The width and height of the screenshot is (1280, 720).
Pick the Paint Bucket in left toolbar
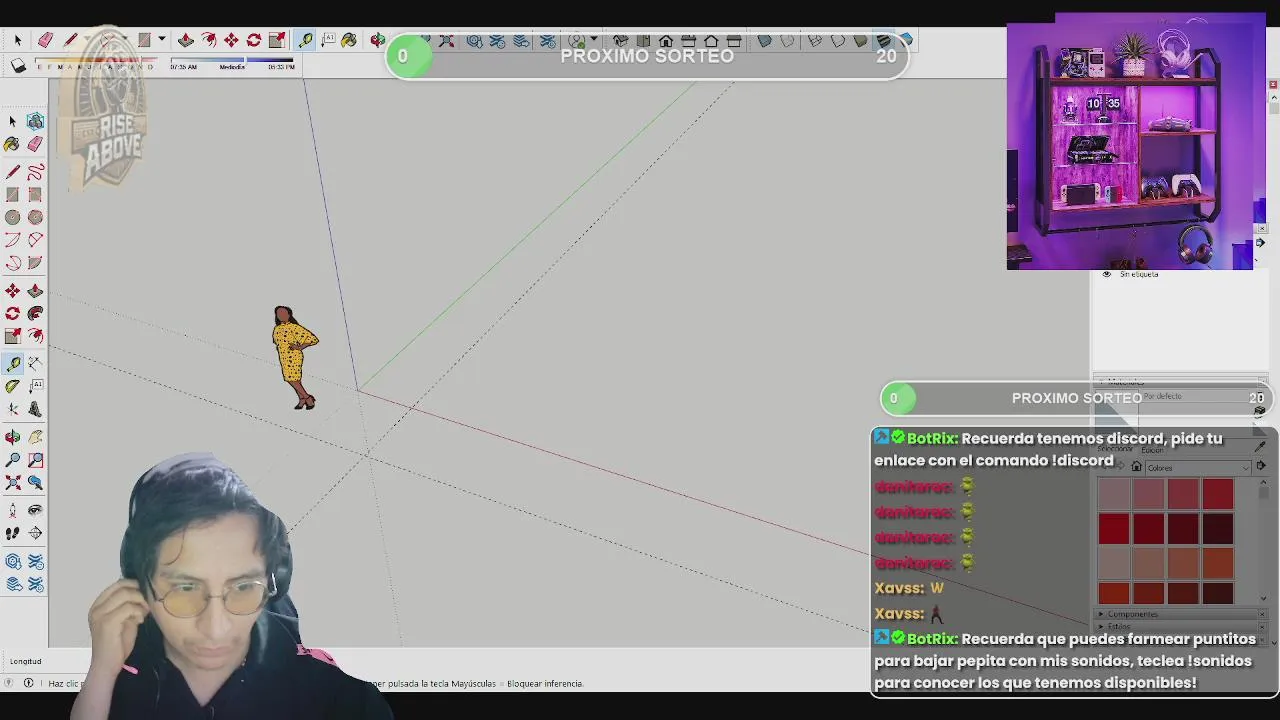pos(12,145)
